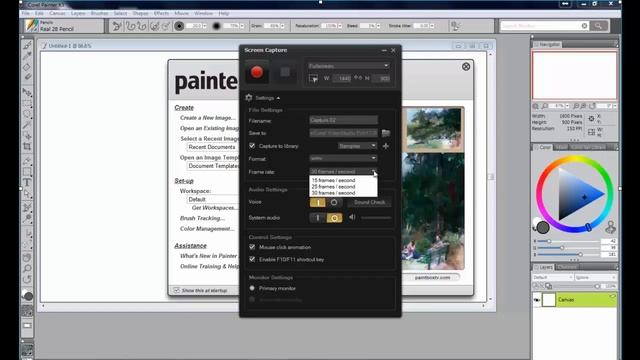Click the Navigator preview thumbnail
The image size is (640, 360).
[574, 75]
